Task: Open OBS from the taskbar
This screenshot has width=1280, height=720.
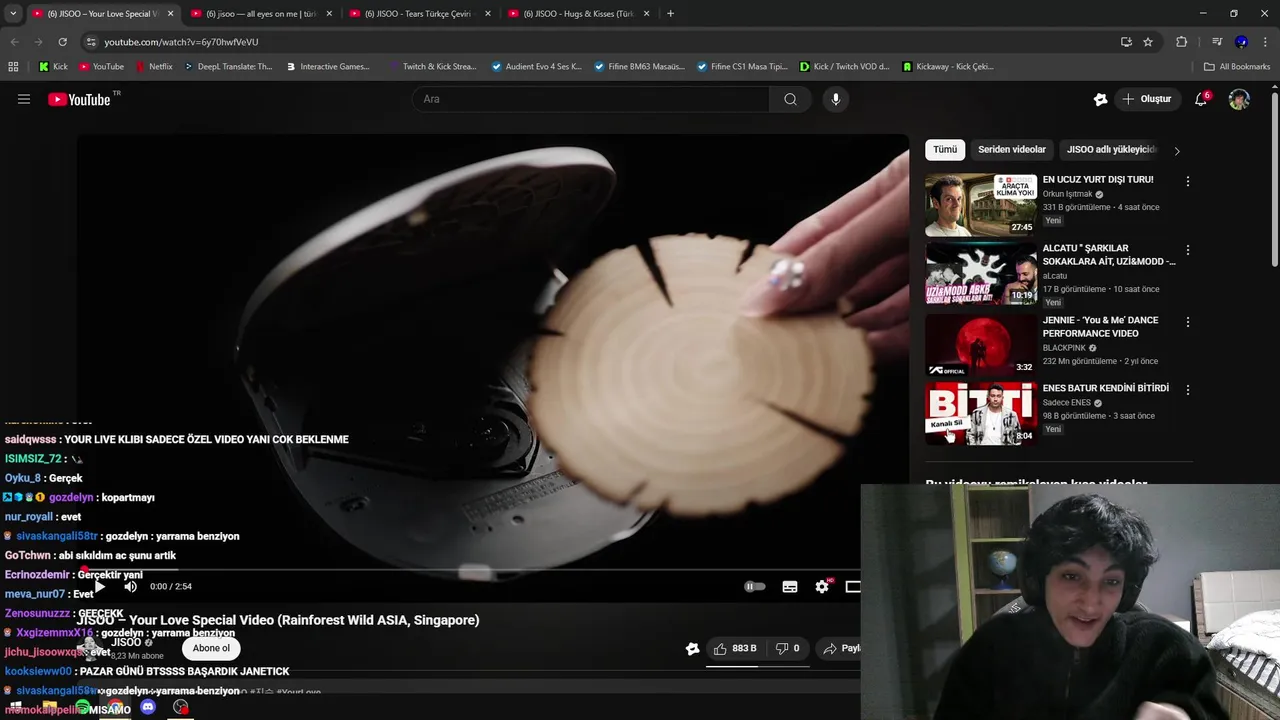Action: (x=180, y=707)
